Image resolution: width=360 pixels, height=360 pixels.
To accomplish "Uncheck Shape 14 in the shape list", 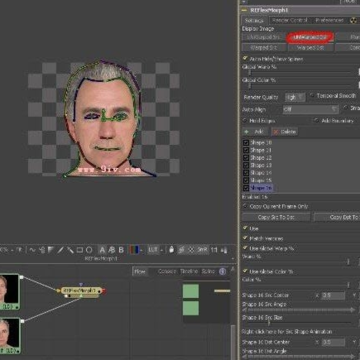I will point(246,173).
